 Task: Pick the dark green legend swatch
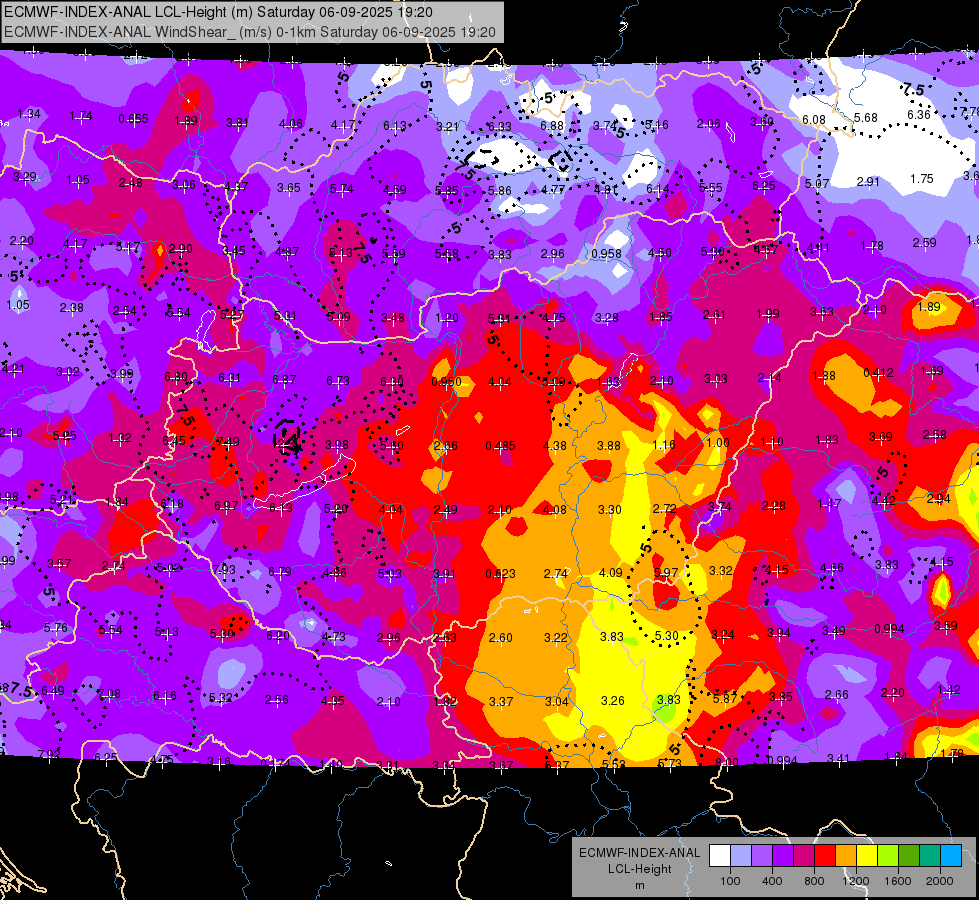coord(908,855)
